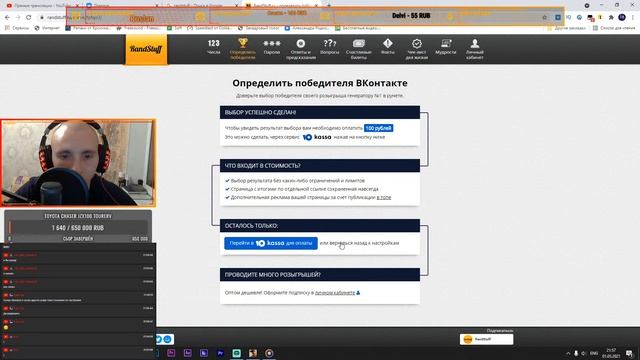Open the Пароли password generator
Viewport: 640px width, 360px height.
click(x=272, y=47)
